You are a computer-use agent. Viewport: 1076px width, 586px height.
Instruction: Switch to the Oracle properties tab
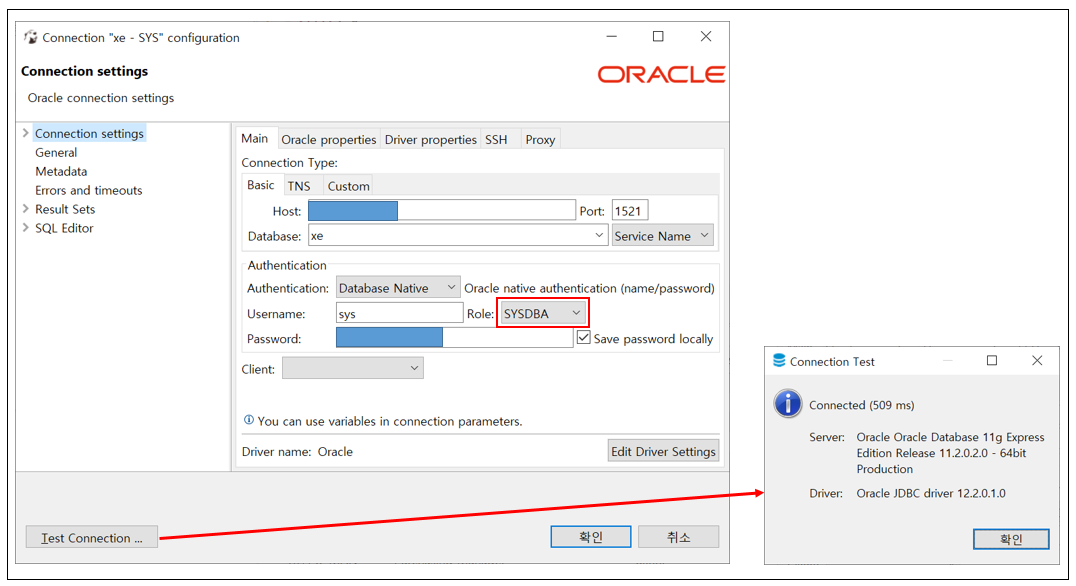329,139
